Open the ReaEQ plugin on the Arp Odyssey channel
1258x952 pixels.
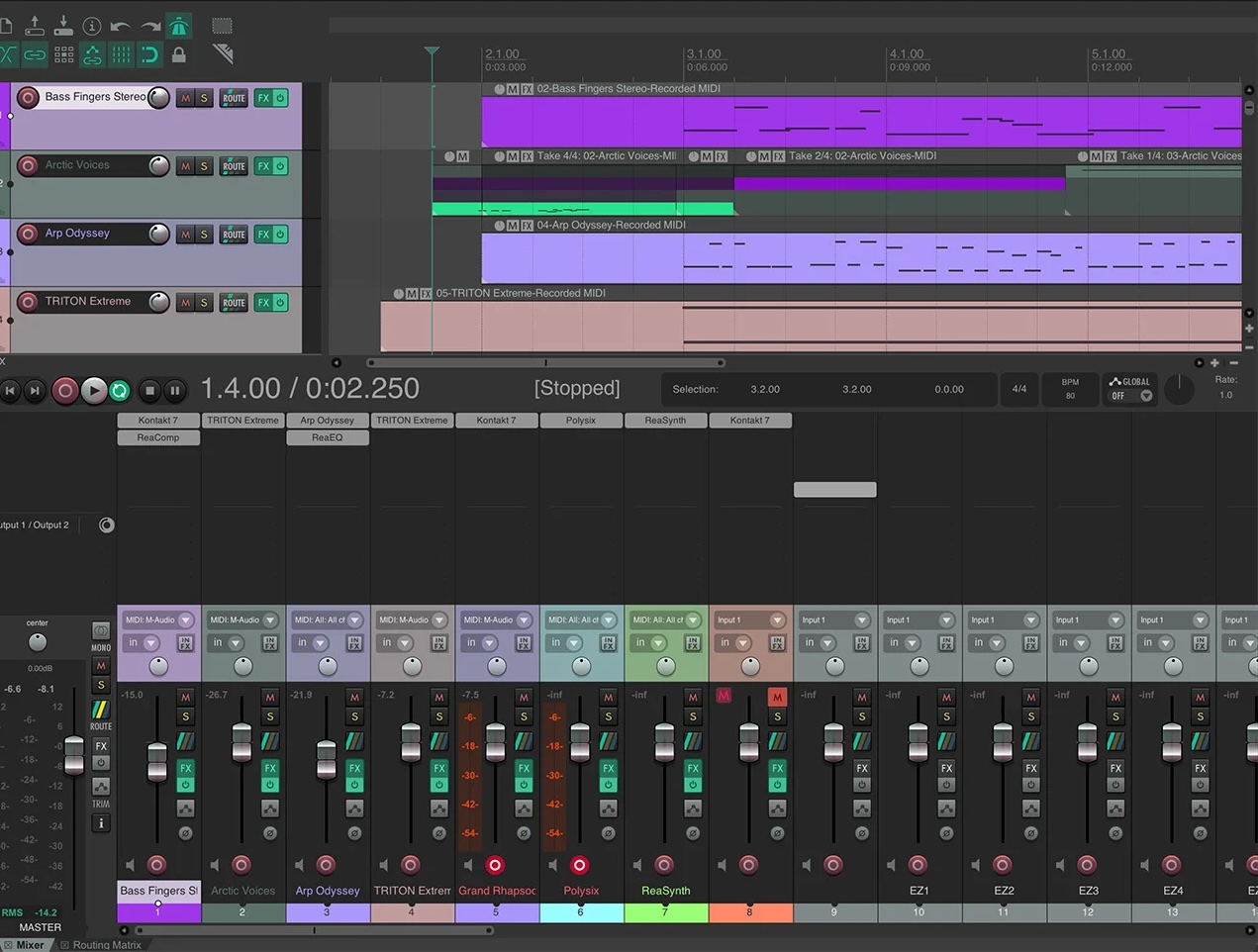328,437
